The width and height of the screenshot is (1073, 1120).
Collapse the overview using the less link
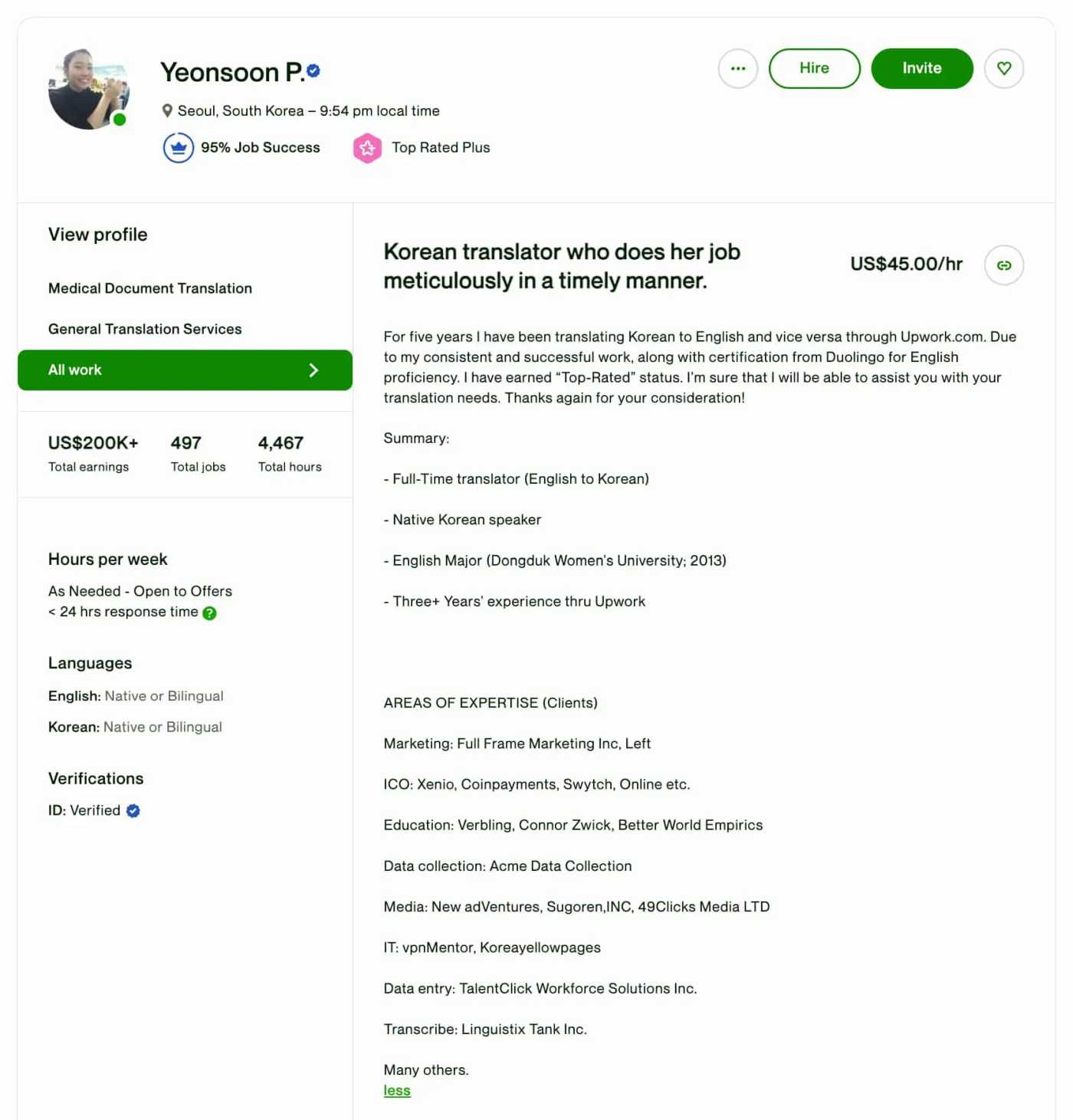pos(396,1090)
